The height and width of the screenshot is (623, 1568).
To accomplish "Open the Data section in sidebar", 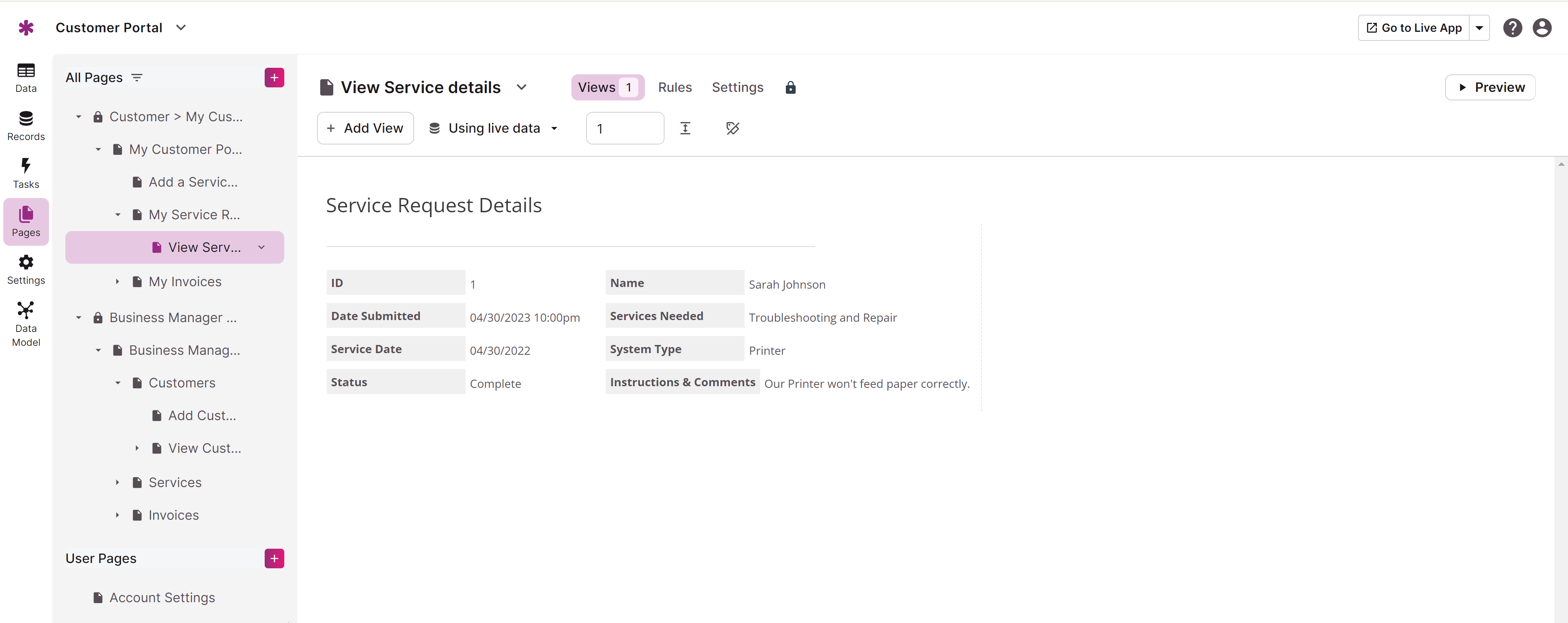I will pyautogui.click(x=26, y=78).
